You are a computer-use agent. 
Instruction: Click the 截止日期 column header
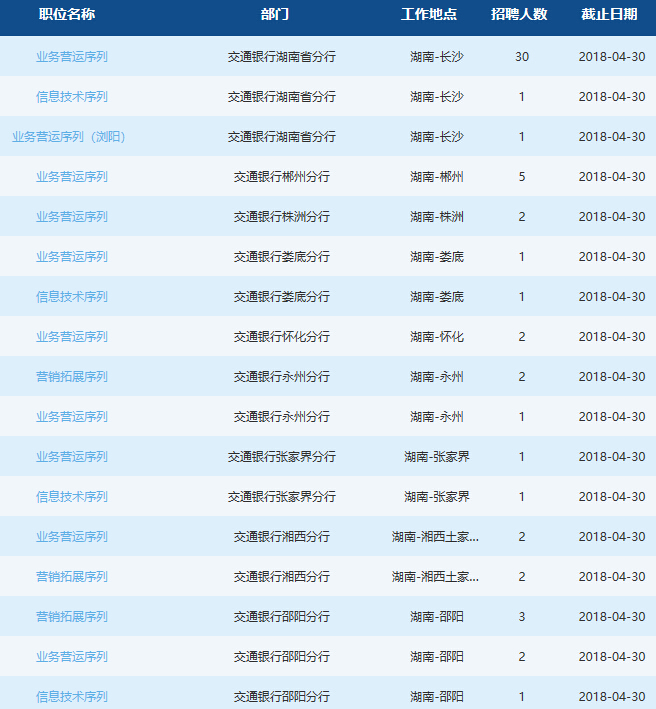(x=609, y=14)
